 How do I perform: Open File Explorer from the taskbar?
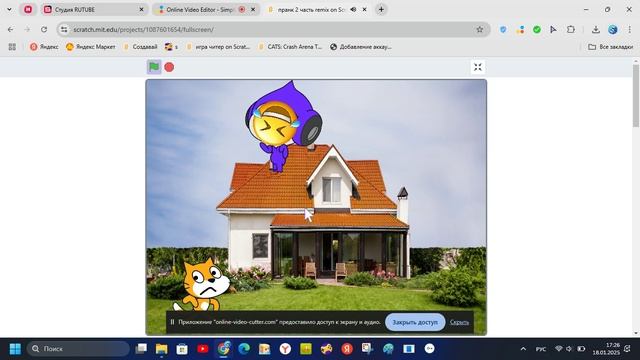(x=162, y=349)
